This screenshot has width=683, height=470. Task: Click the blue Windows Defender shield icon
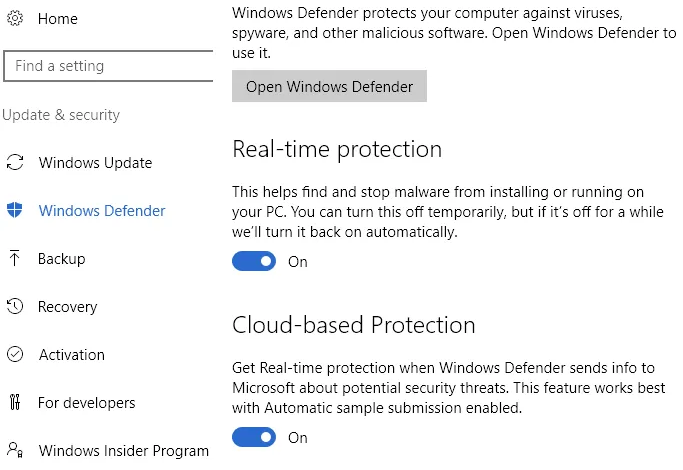15,210
